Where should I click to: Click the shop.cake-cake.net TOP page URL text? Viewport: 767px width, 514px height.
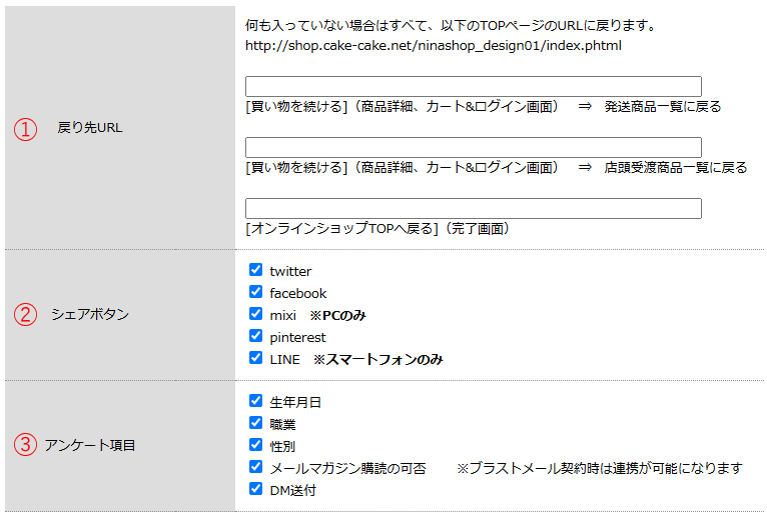click(x=434, y=46)
